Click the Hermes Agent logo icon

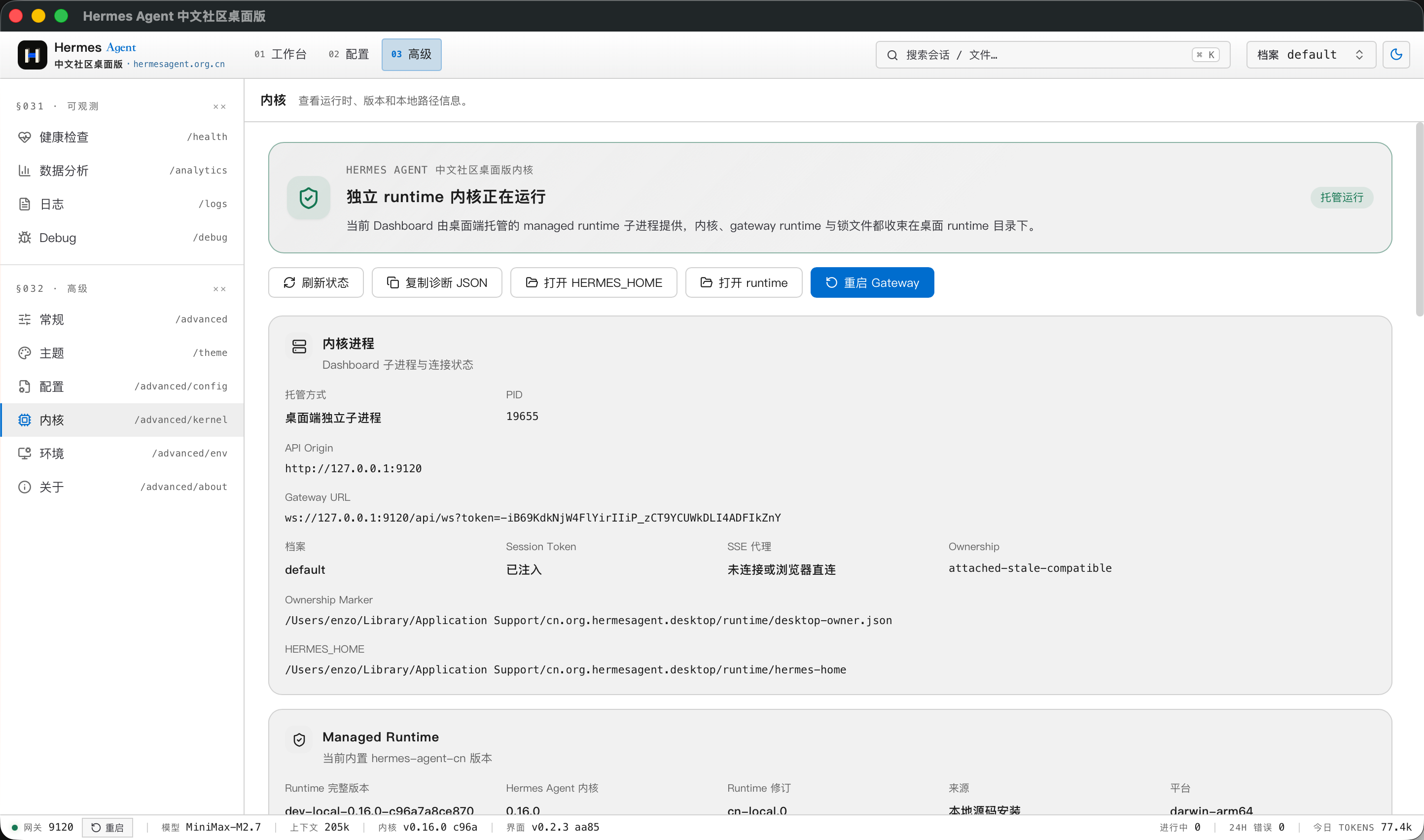tap(32, 55)
